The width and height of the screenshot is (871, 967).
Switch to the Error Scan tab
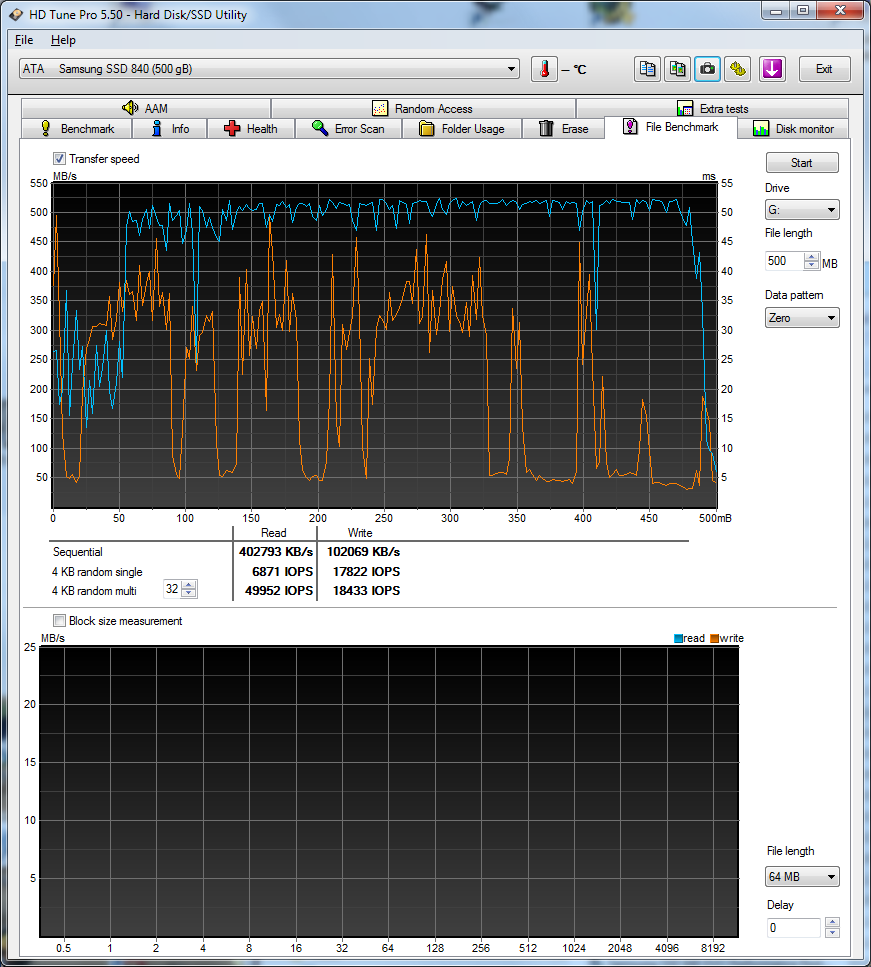point(349,129)
